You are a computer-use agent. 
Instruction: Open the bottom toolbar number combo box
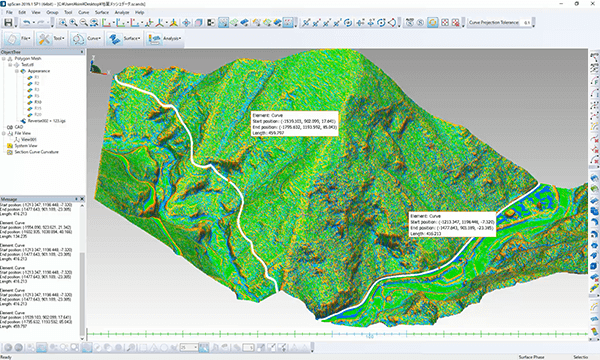click(189, 347)
